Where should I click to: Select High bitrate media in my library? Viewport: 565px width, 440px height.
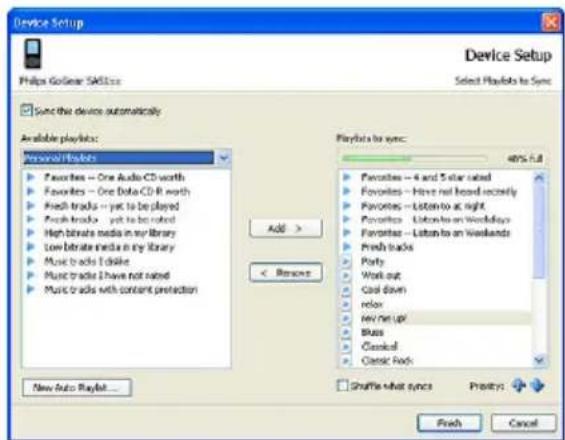point(110,233)
